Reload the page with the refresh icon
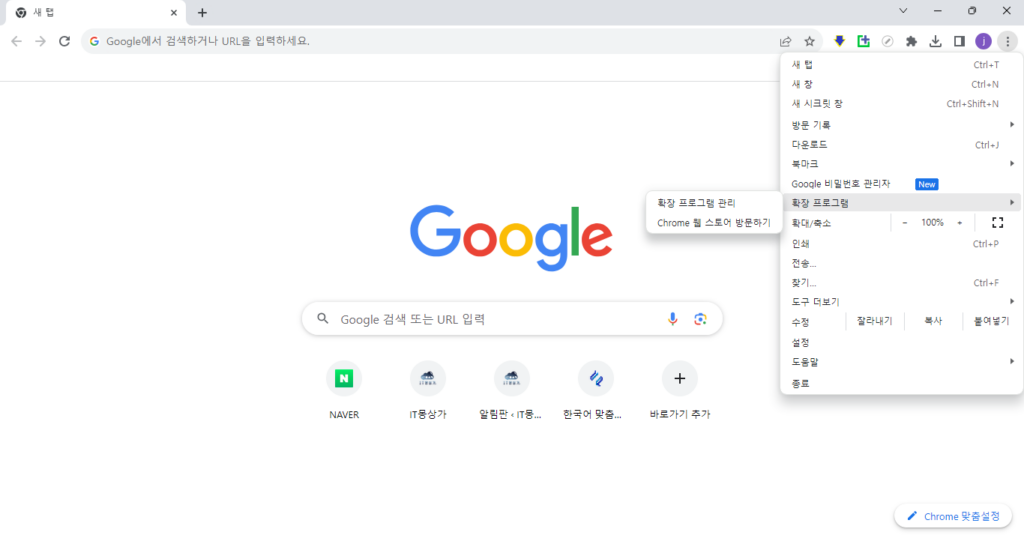This screenshot has width=1024, height=535. 64,41
